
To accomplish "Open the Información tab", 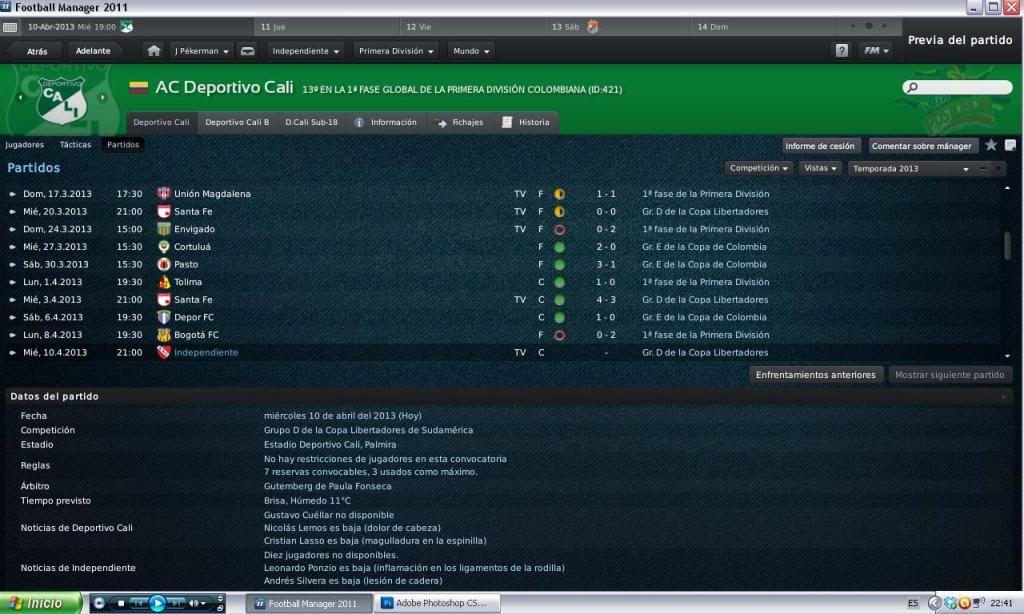I will coord(386,122).
